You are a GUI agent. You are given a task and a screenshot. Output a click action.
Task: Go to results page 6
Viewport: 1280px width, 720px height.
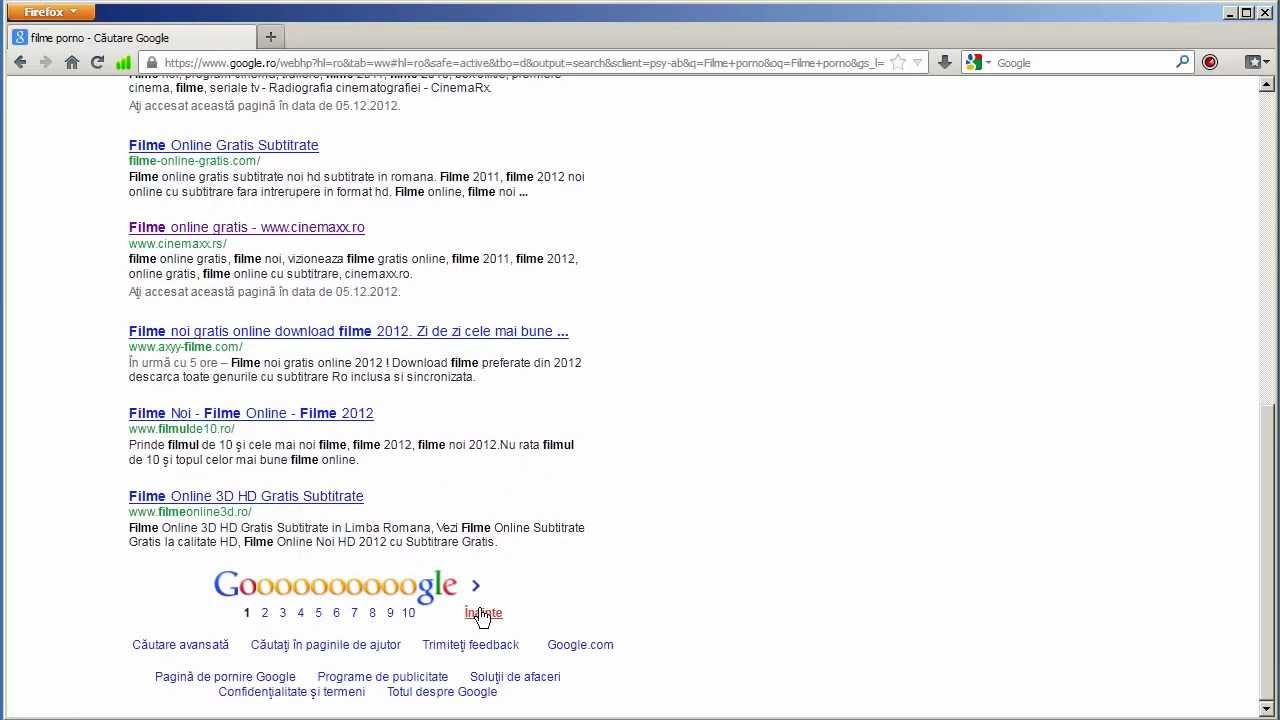336,613
